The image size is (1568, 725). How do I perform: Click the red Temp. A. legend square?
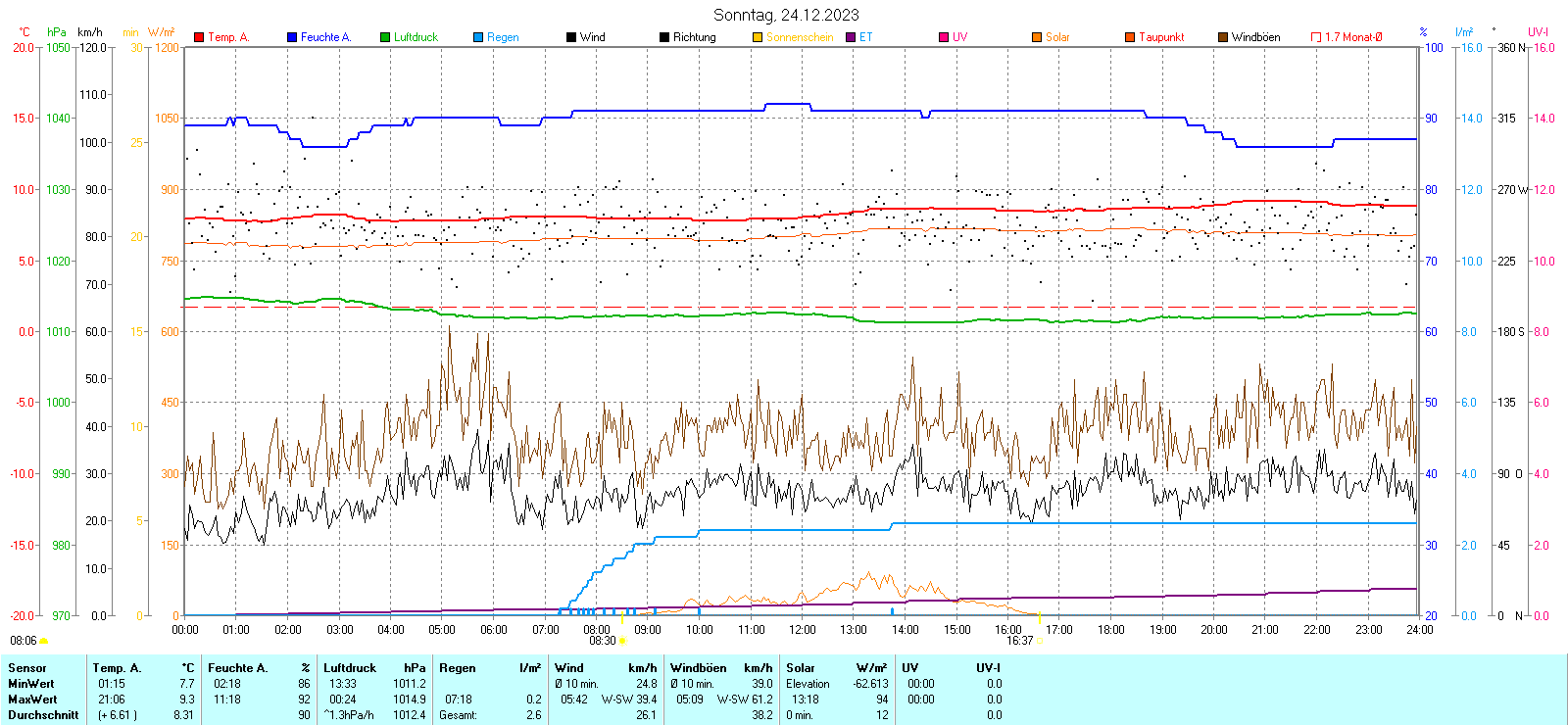(x=199, y=37)
